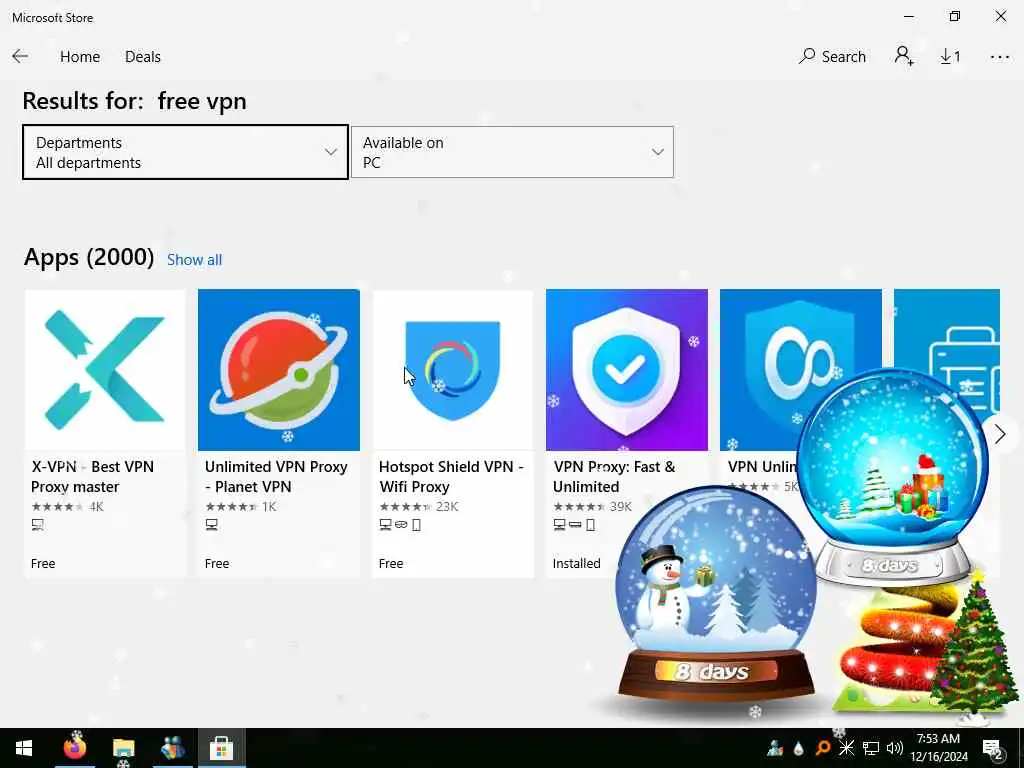Open Firefox from the taskbar
1024x768 pixels.
74,748
